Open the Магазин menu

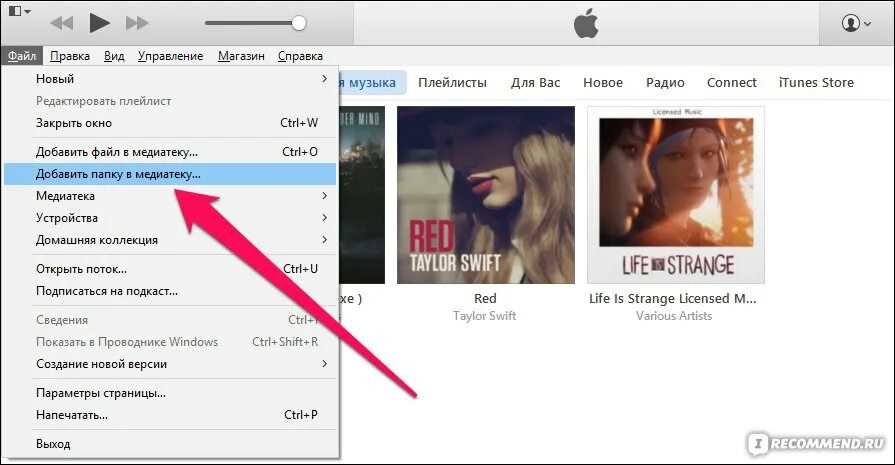click(x=241, y=56)
